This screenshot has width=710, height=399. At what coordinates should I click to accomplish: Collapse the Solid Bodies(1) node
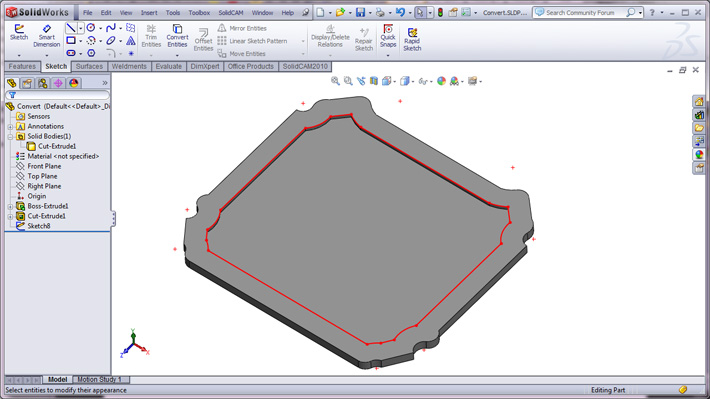coord(10,136)
